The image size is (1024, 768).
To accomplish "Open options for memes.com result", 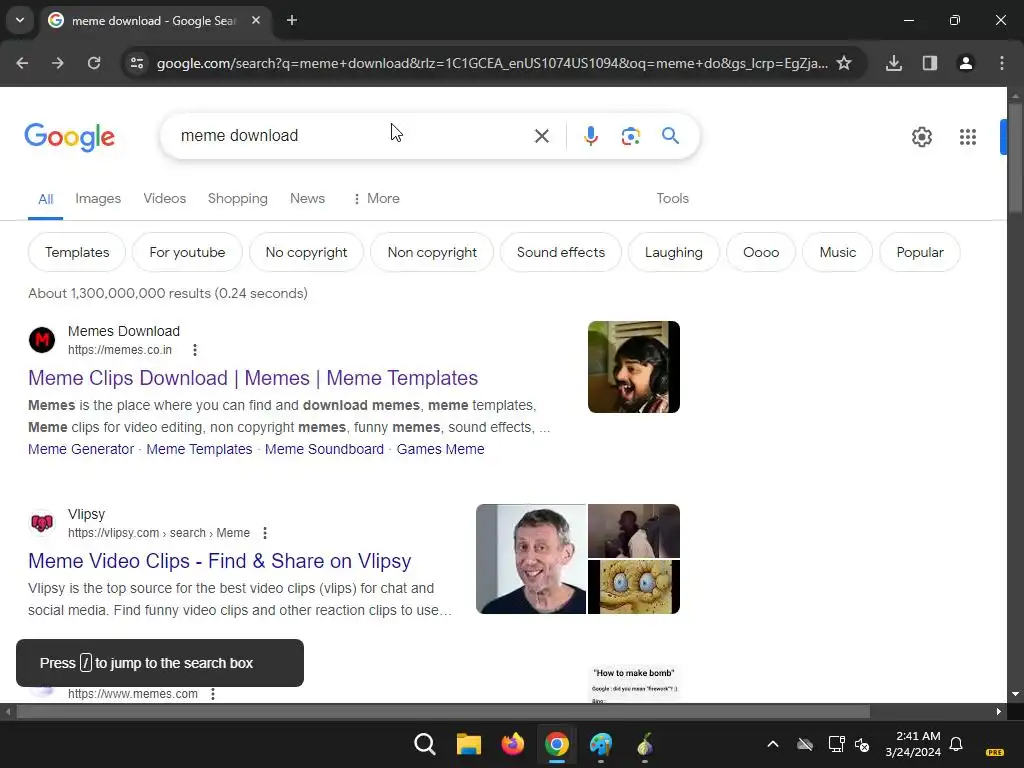I will [213, 694].
